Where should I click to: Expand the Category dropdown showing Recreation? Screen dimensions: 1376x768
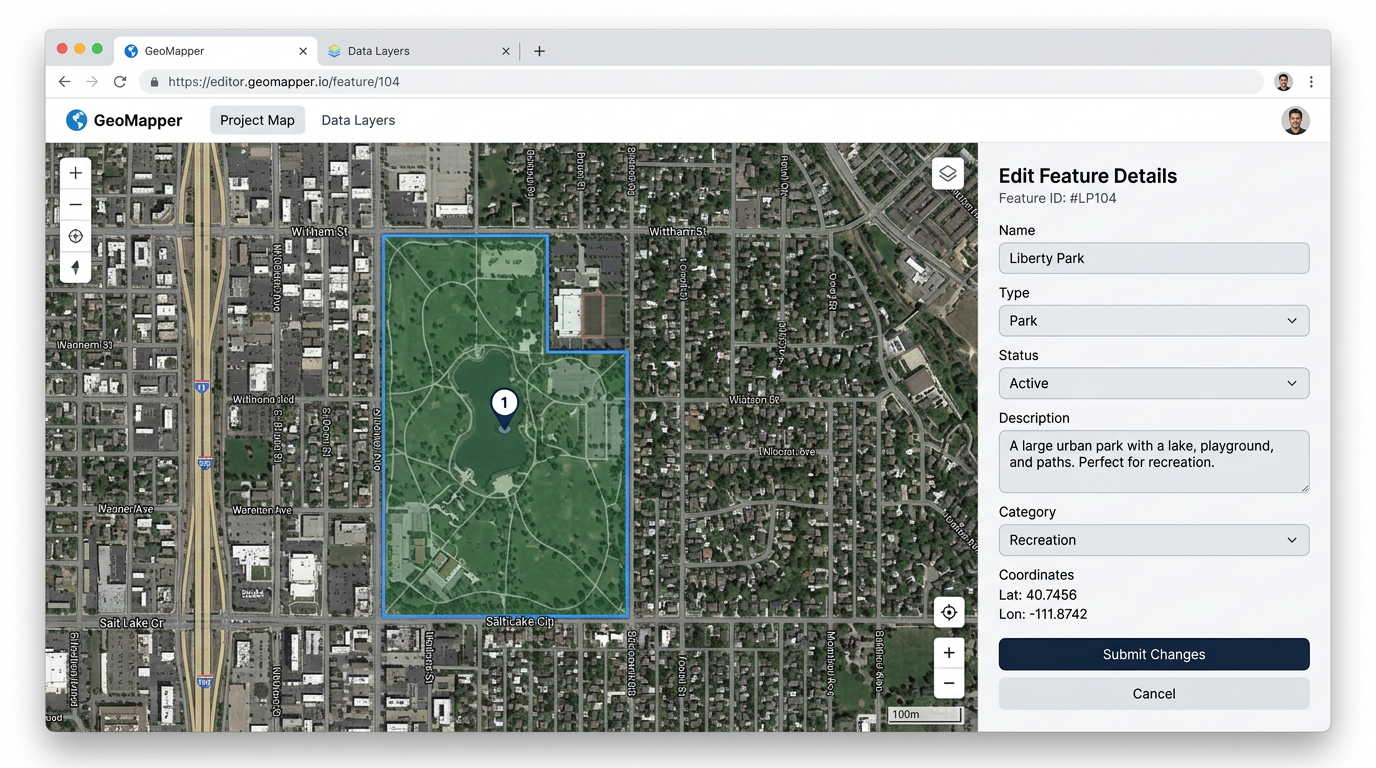[x=1153, y=540]
